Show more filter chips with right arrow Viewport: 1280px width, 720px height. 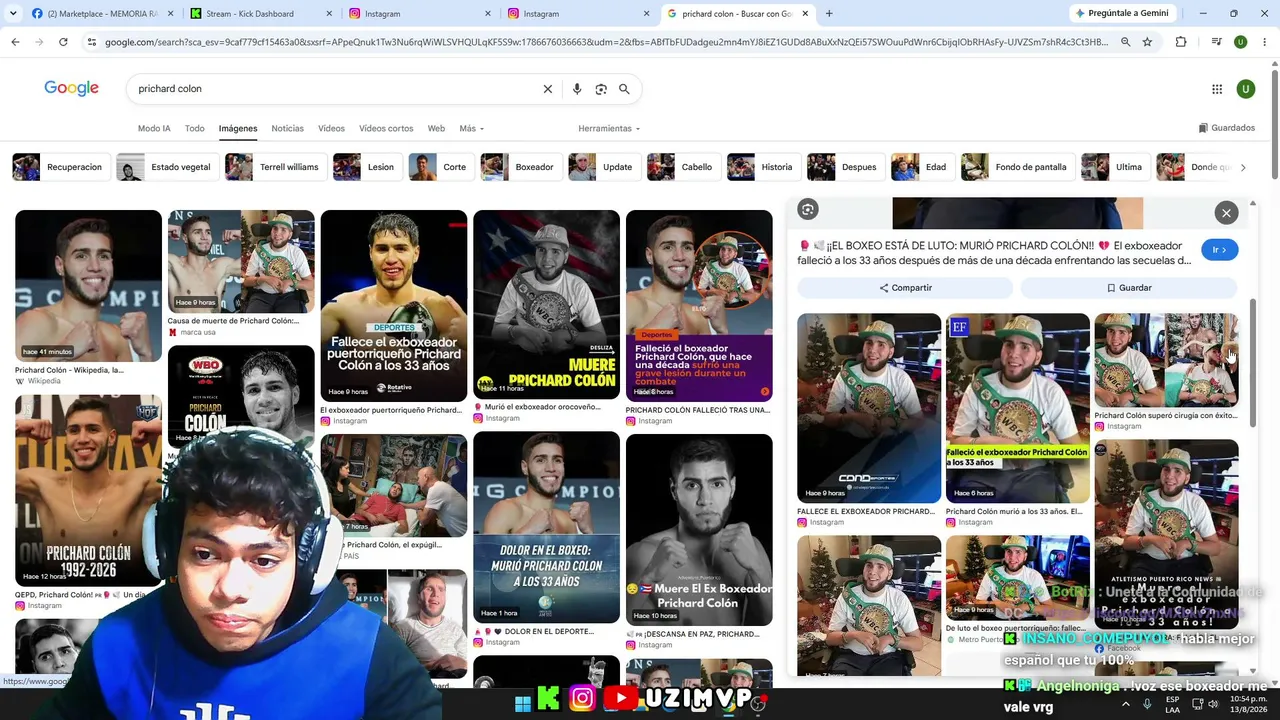(x=1242, y=167)
